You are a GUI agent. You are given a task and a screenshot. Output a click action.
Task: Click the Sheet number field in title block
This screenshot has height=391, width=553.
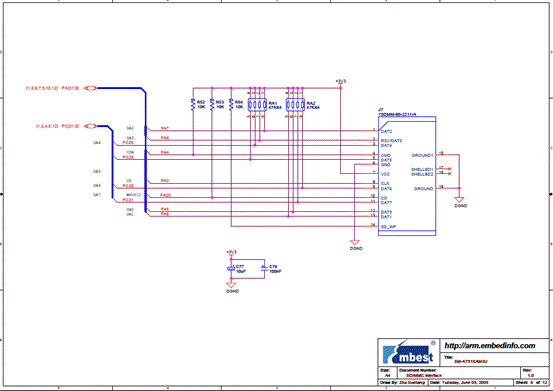click(531, 383)
